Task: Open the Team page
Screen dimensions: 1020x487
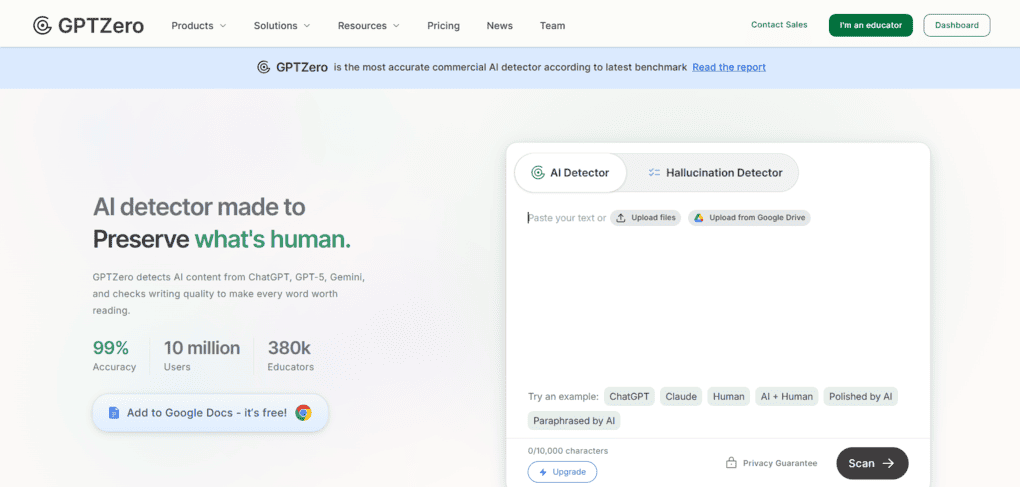Action: pos(552,26)
